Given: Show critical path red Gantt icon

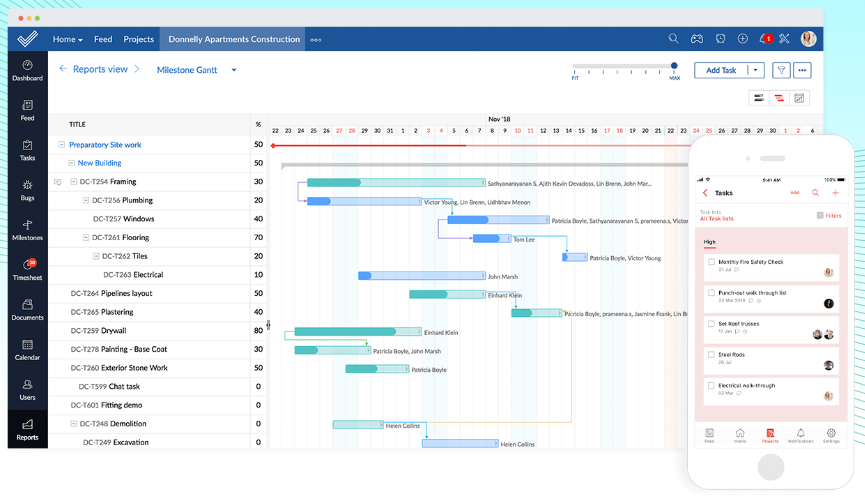Looking at the screenshot, I should (778, 98).
